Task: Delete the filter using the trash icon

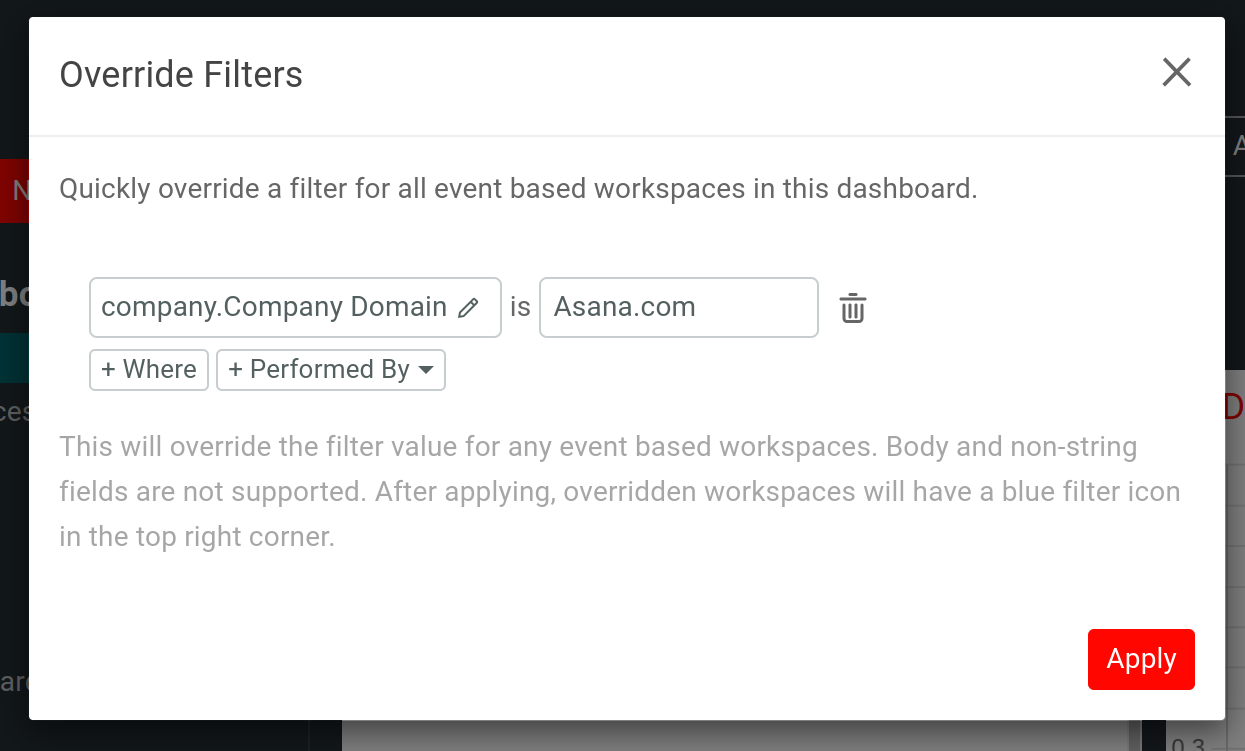Action: (852, 308)
